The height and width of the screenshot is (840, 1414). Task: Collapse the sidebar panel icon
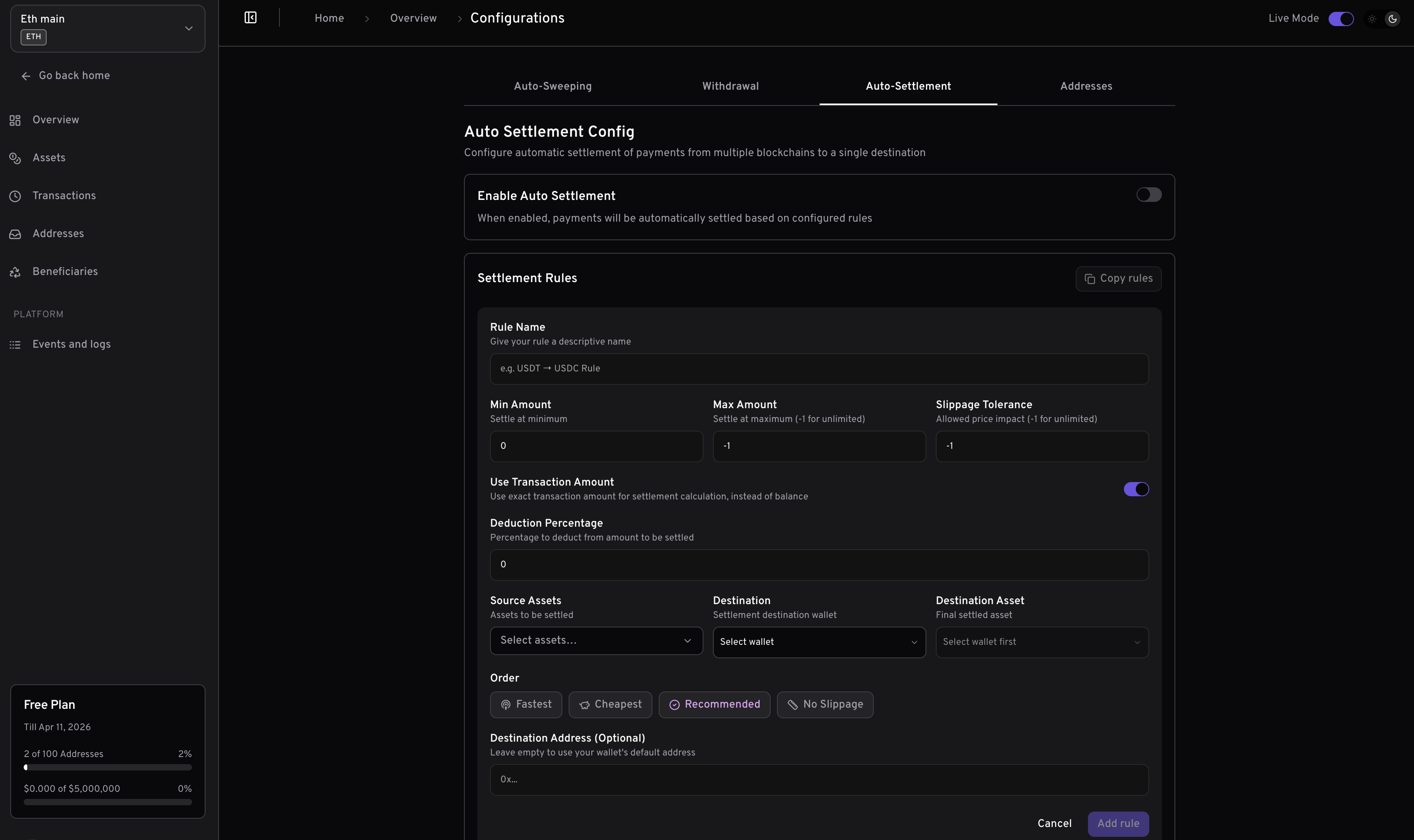pos(250,18)
